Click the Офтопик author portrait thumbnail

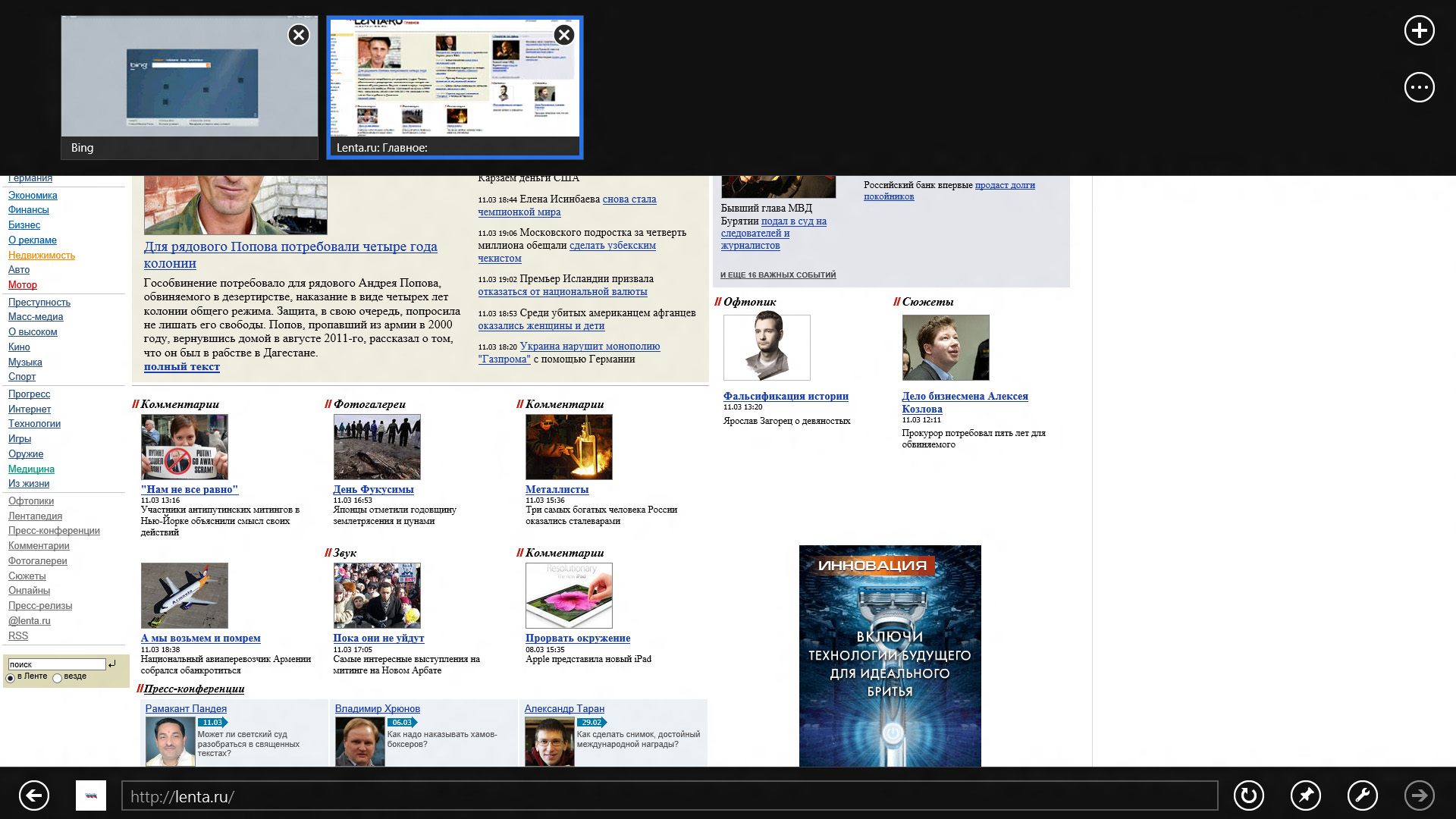pyautogui.click(x=767, y=347)
